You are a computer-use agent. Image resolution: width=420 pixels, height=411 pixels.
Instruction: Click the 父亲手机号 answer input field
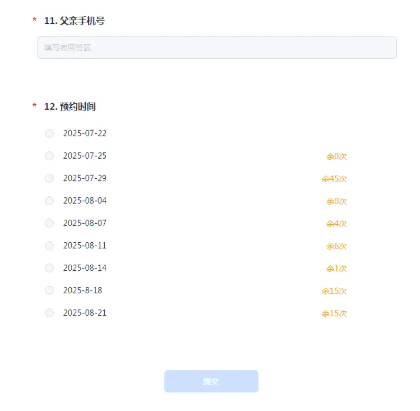tap(217, 48)
